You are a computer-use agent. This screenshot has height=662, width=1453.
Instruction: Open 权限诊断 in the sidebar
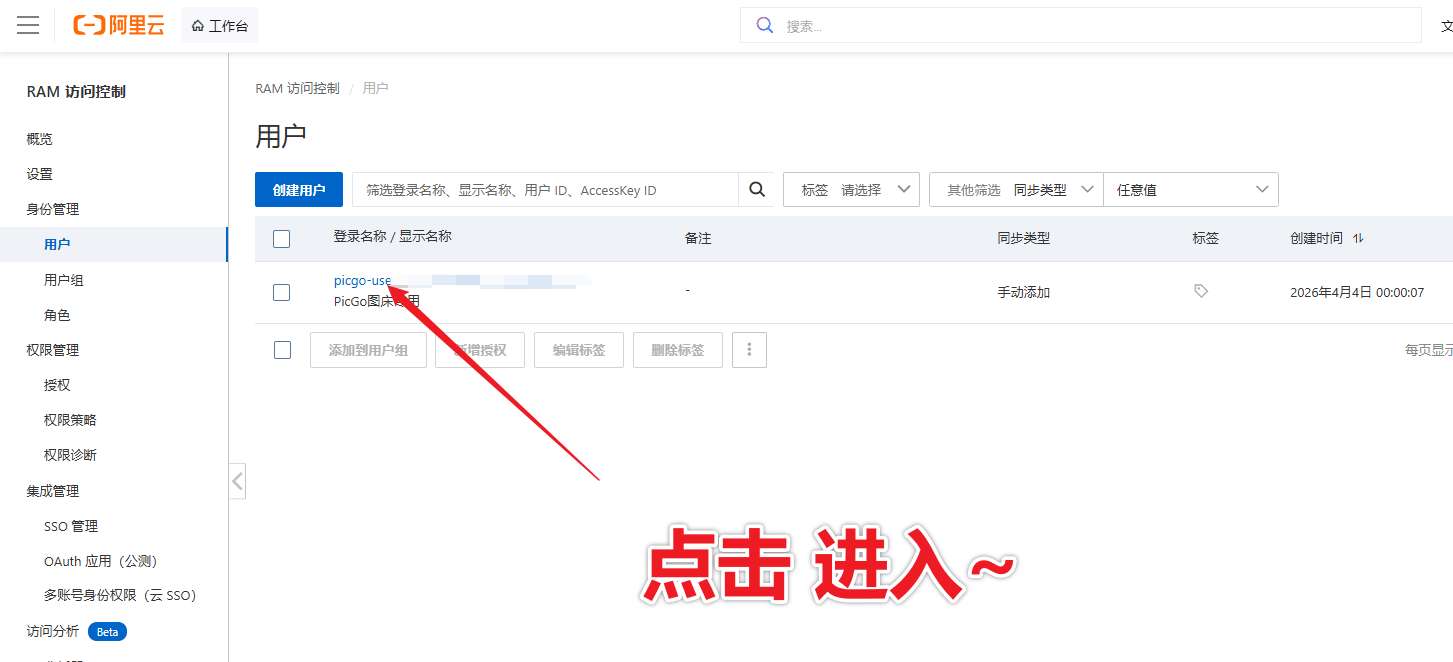(70, 455)
